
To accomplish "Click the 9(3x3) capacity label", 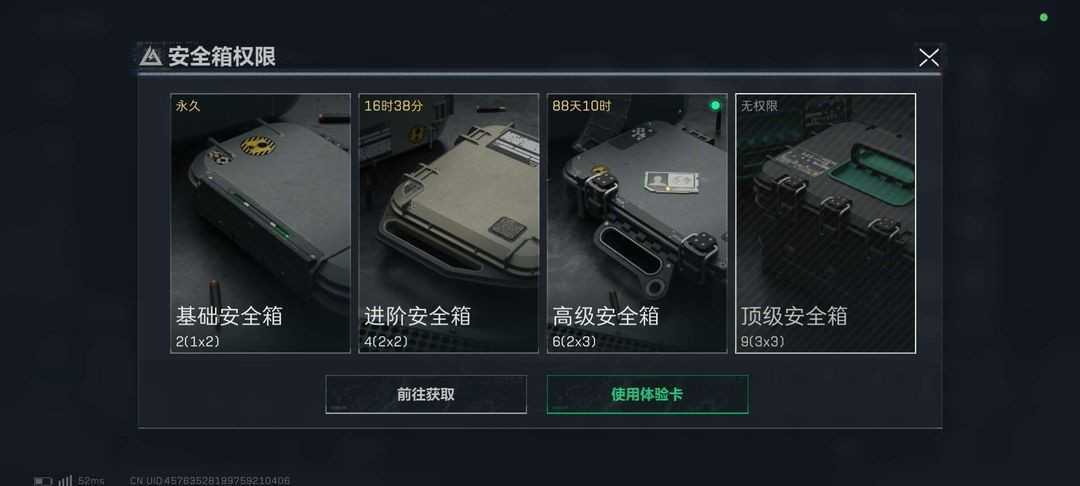I will coord(762,341).
